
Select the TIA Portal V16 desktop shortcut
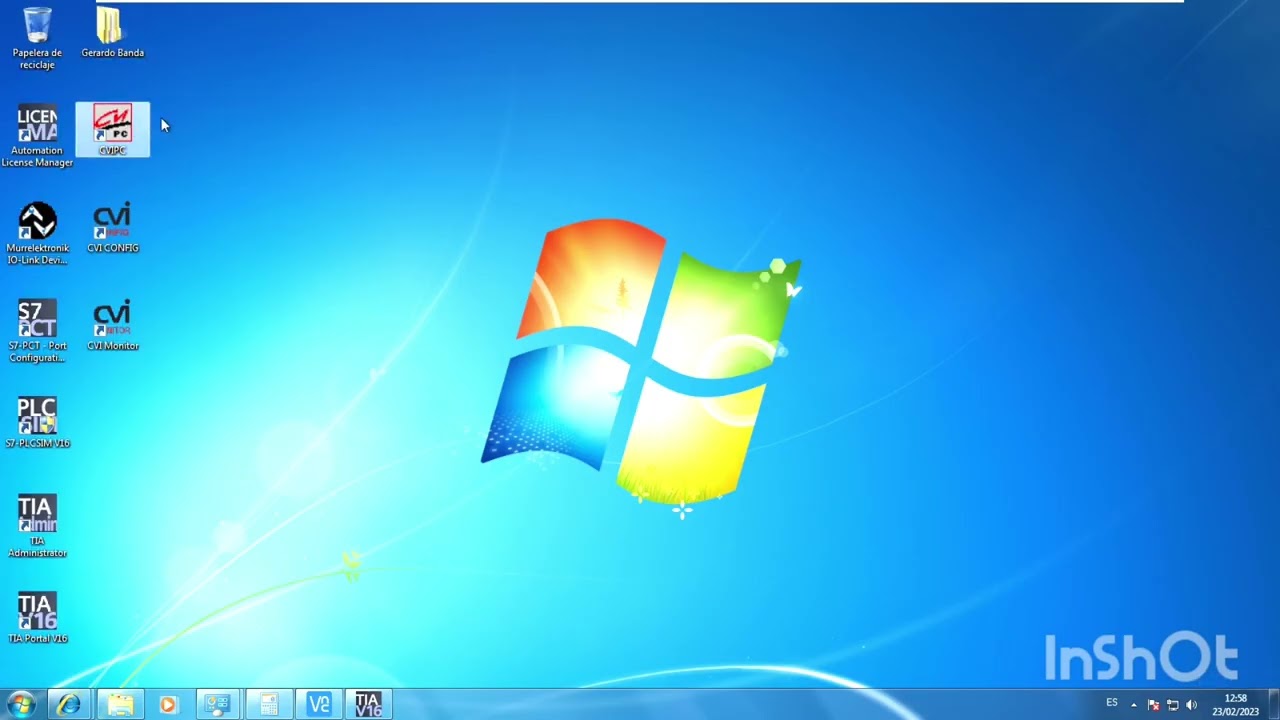coord(37,618)
